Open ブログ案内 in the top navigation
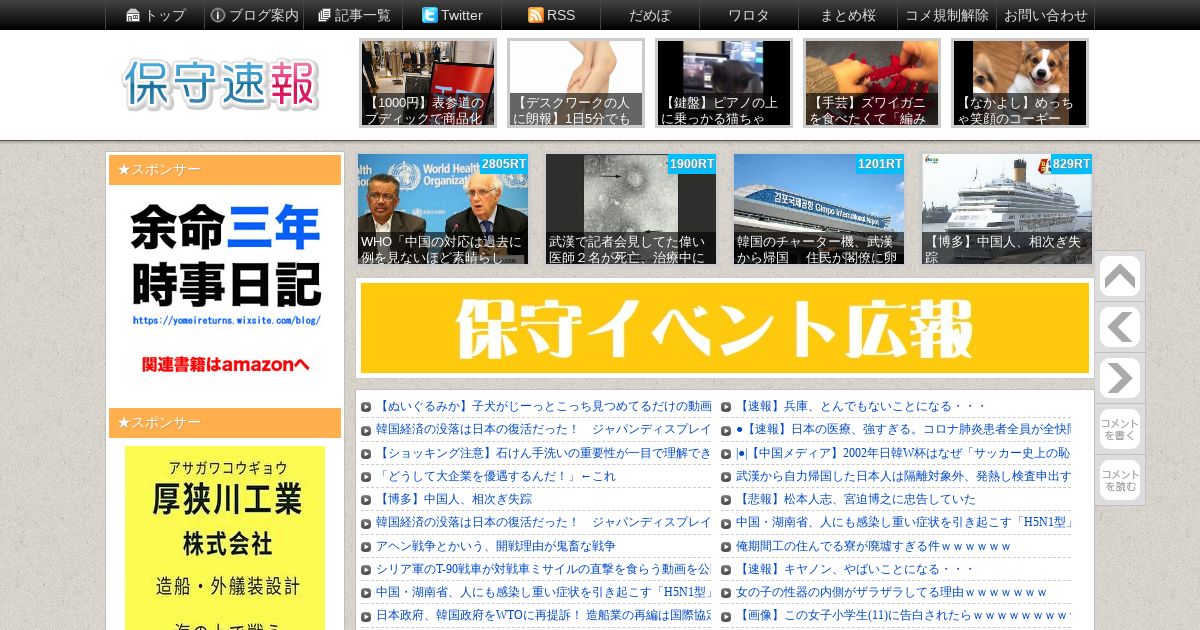This screenshot has height=630, width=1200. coord(255,15)
